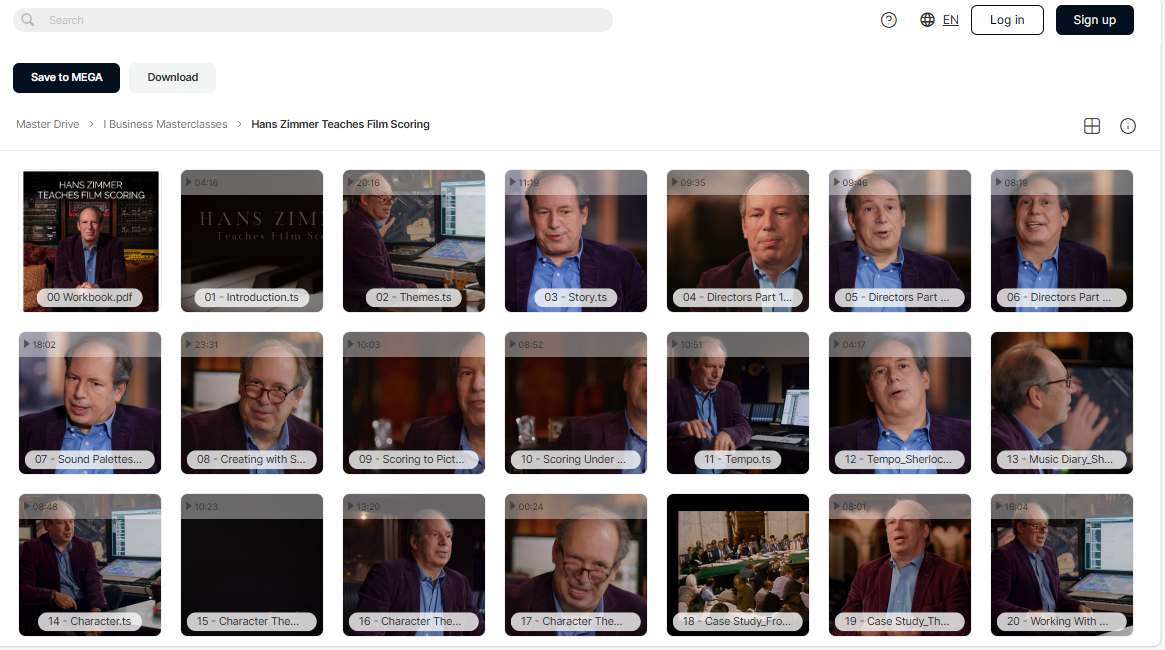This screenshot has width=1165, height=650.
Task: Toggle the grid view layout icon
Action: pos(1091,126)
